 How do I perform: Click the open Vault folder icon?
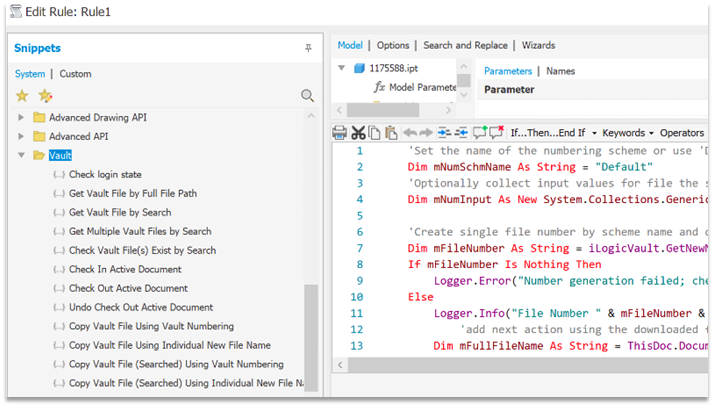tap(39, 155)
